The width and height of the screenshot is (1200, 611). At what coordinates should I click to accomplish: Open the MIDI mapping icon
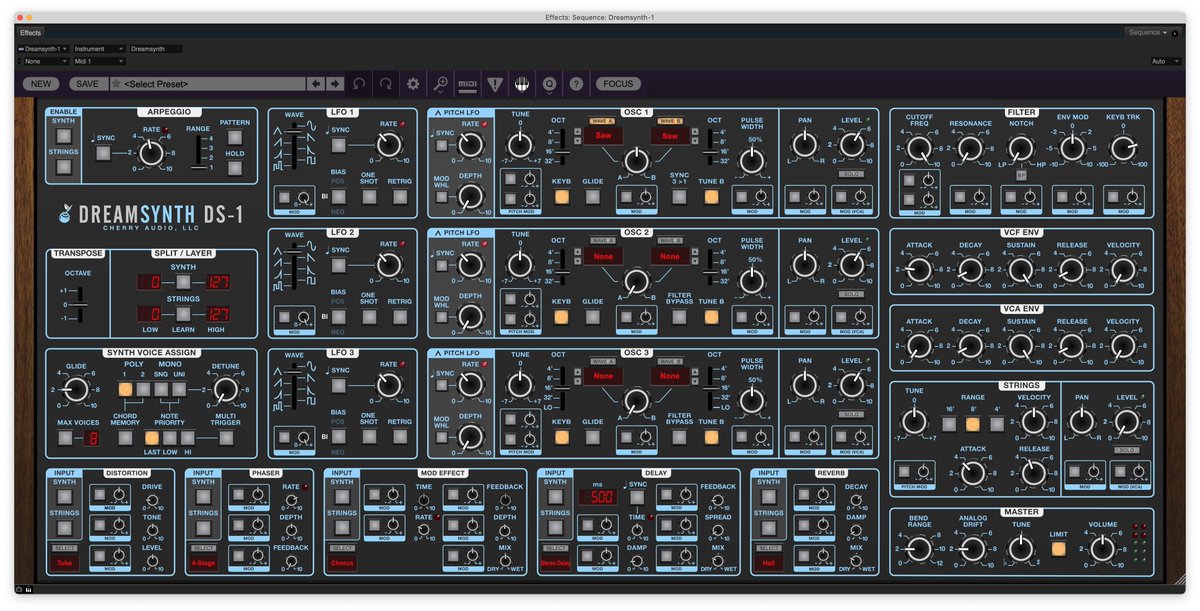(x=467, y=84)
